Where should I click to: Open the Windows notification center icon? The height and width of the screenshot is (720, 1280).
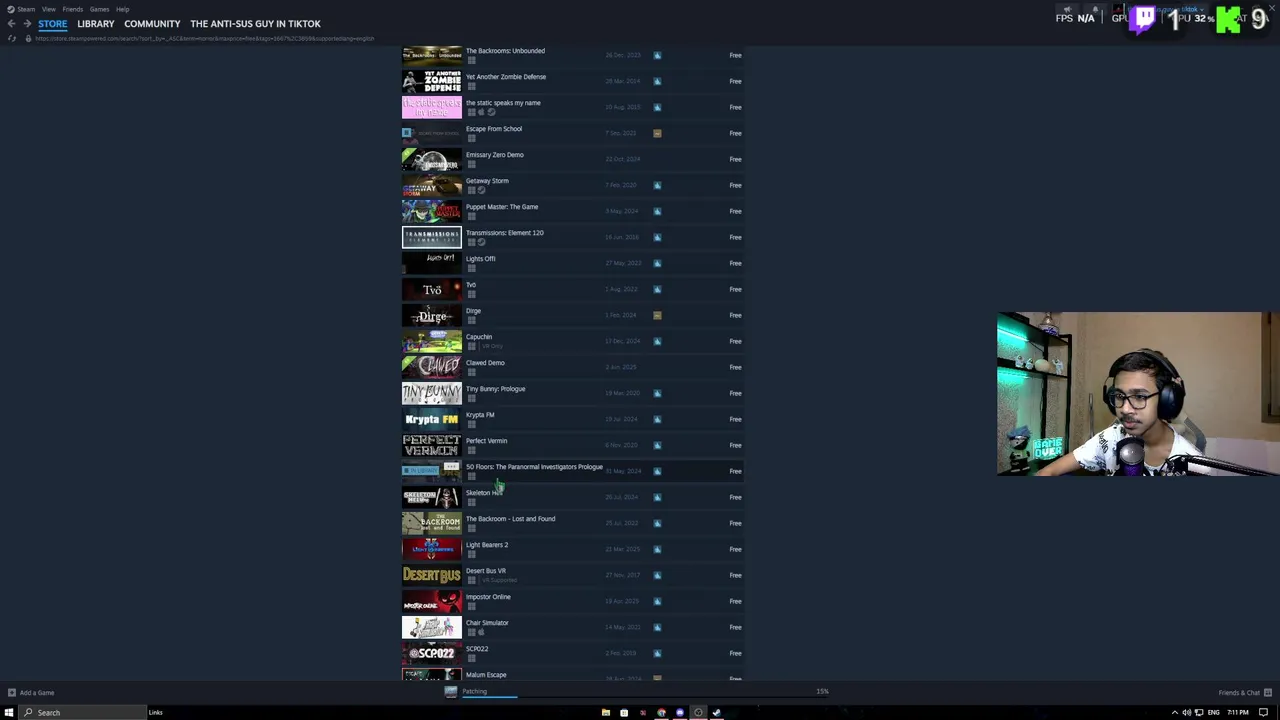coord(1263,712)
